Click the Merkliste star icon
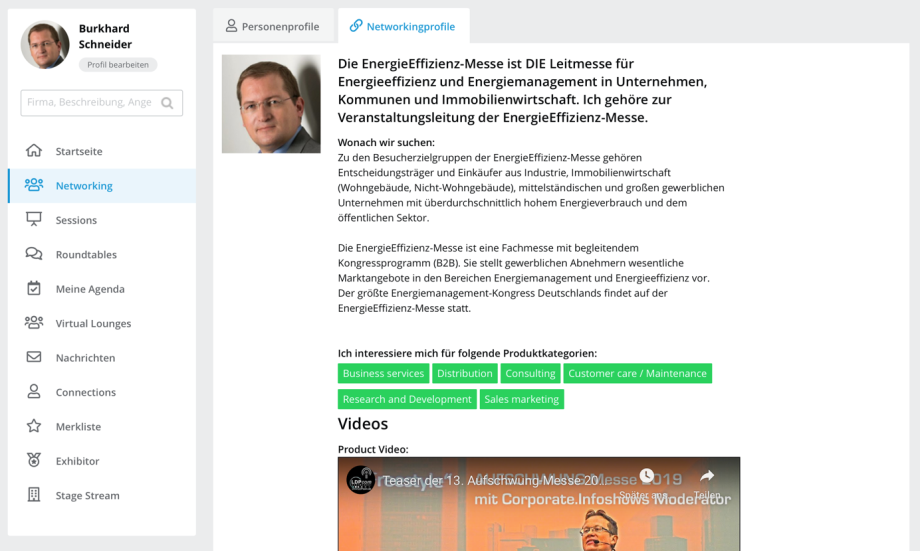The image size is (920, 551). tap(34, 426)
